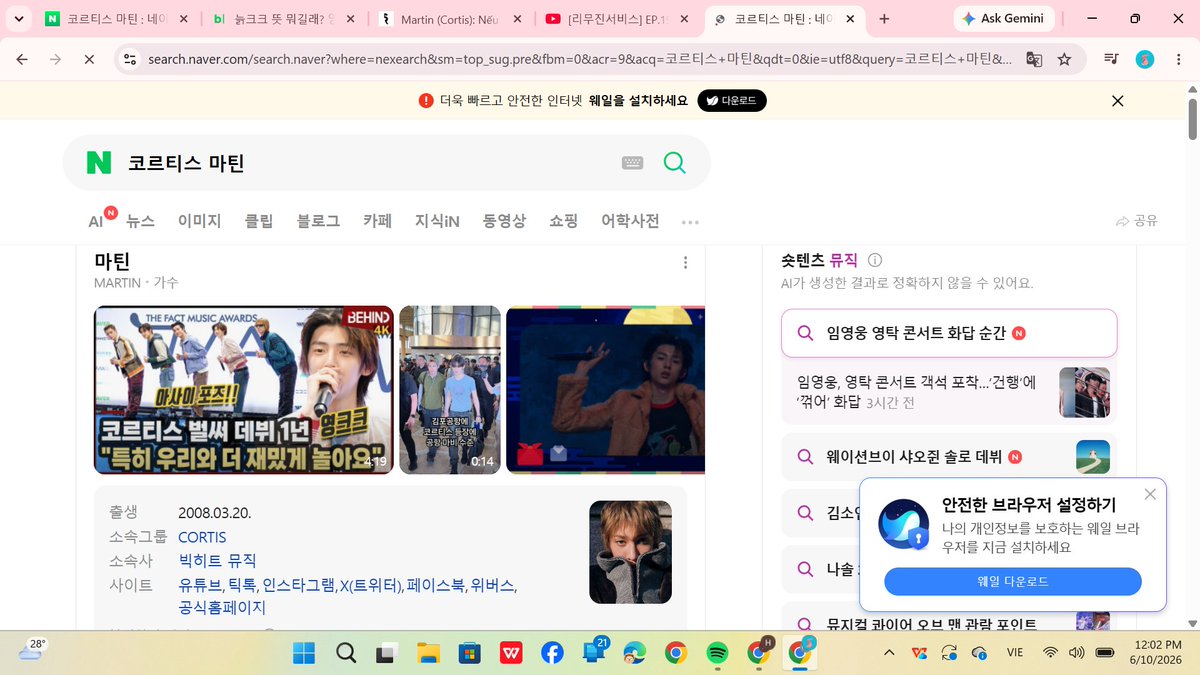Open WPS Office from taskbar
This screenshot has width=1200, height=675.
point(510,653)
